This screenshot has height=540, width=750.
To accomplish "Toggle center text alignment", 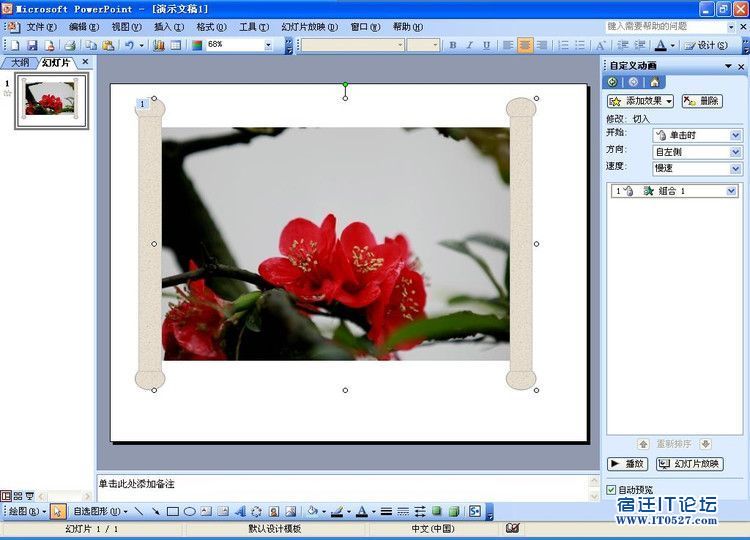I will point(525,45).
